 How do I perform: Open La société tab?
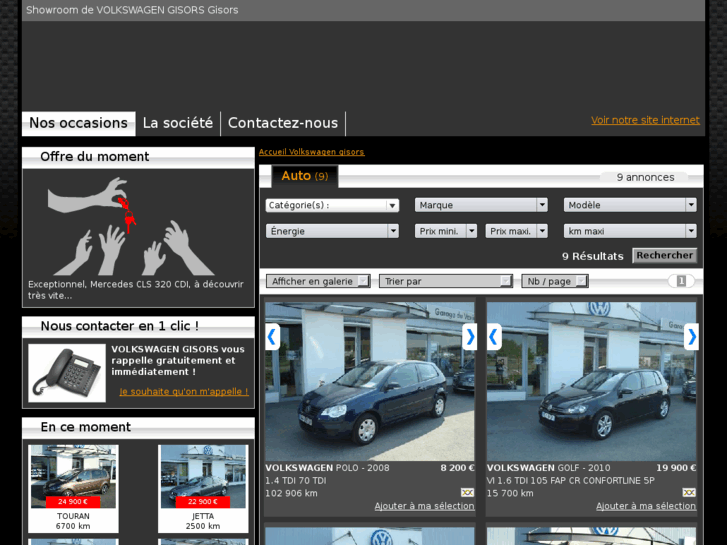(178, 123)
